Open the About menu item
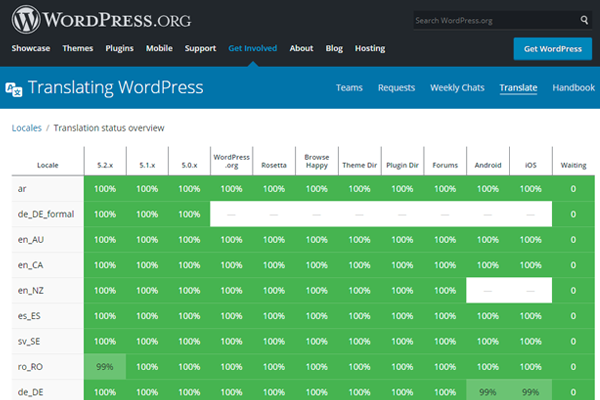This screenshot has height=400, width=600. pos(301,48)
